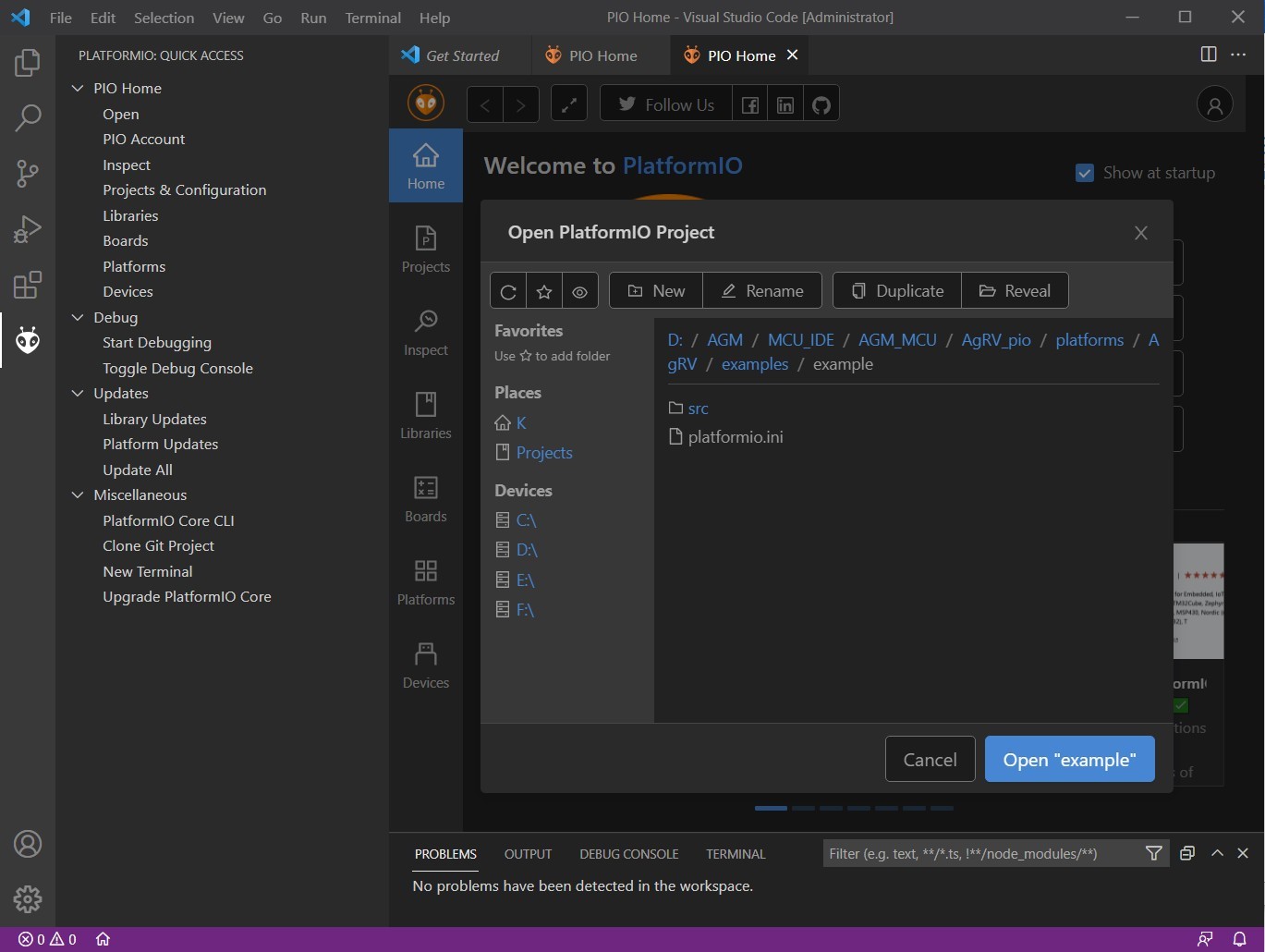This screenshot has height=952, width=1265.
Task: Select the PlatformIO alien icon in activity bar
Action: pos(28,340)
